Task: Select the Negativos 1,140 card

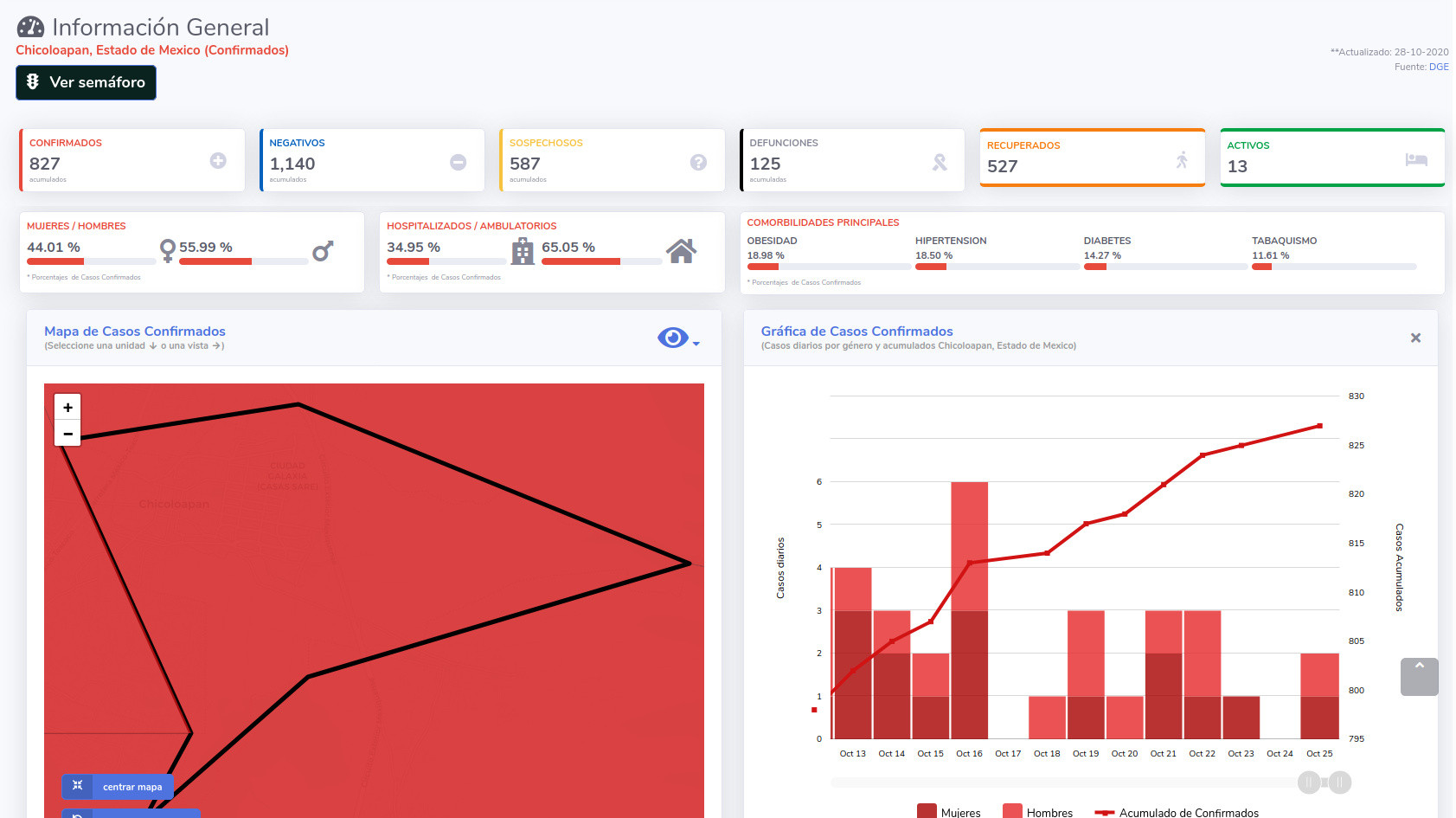Action: (372, 160)
